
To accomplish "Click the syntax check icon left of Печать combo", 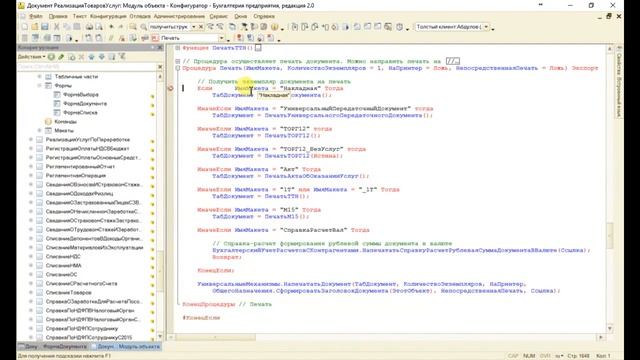I will click(x=144, y=38).
